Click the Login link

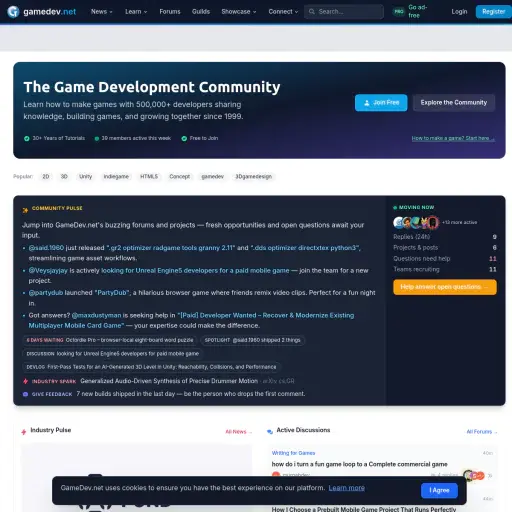click(x=459, y=12)
